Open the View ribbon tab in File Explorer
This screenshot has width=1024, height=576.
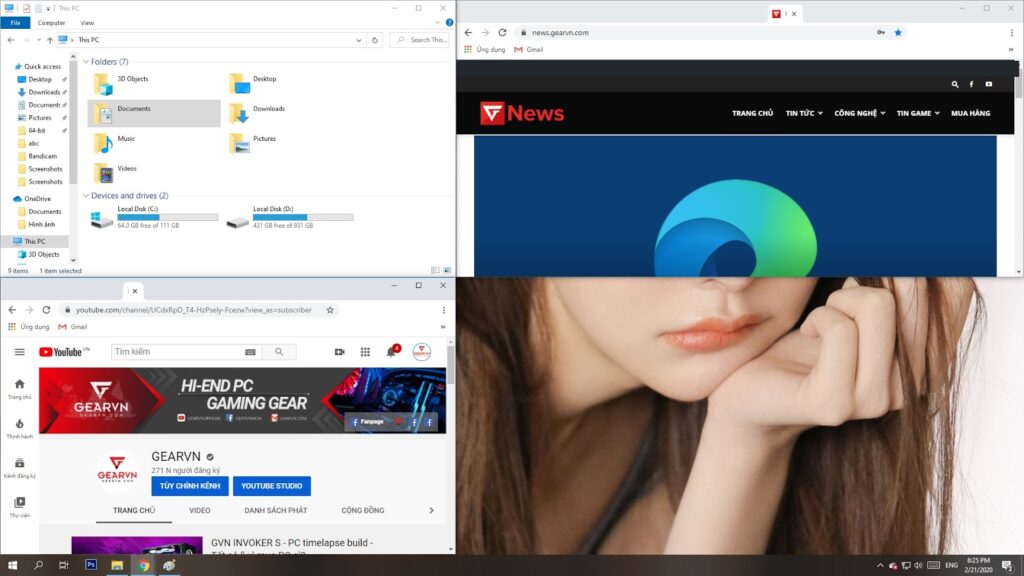coord(87,23)
